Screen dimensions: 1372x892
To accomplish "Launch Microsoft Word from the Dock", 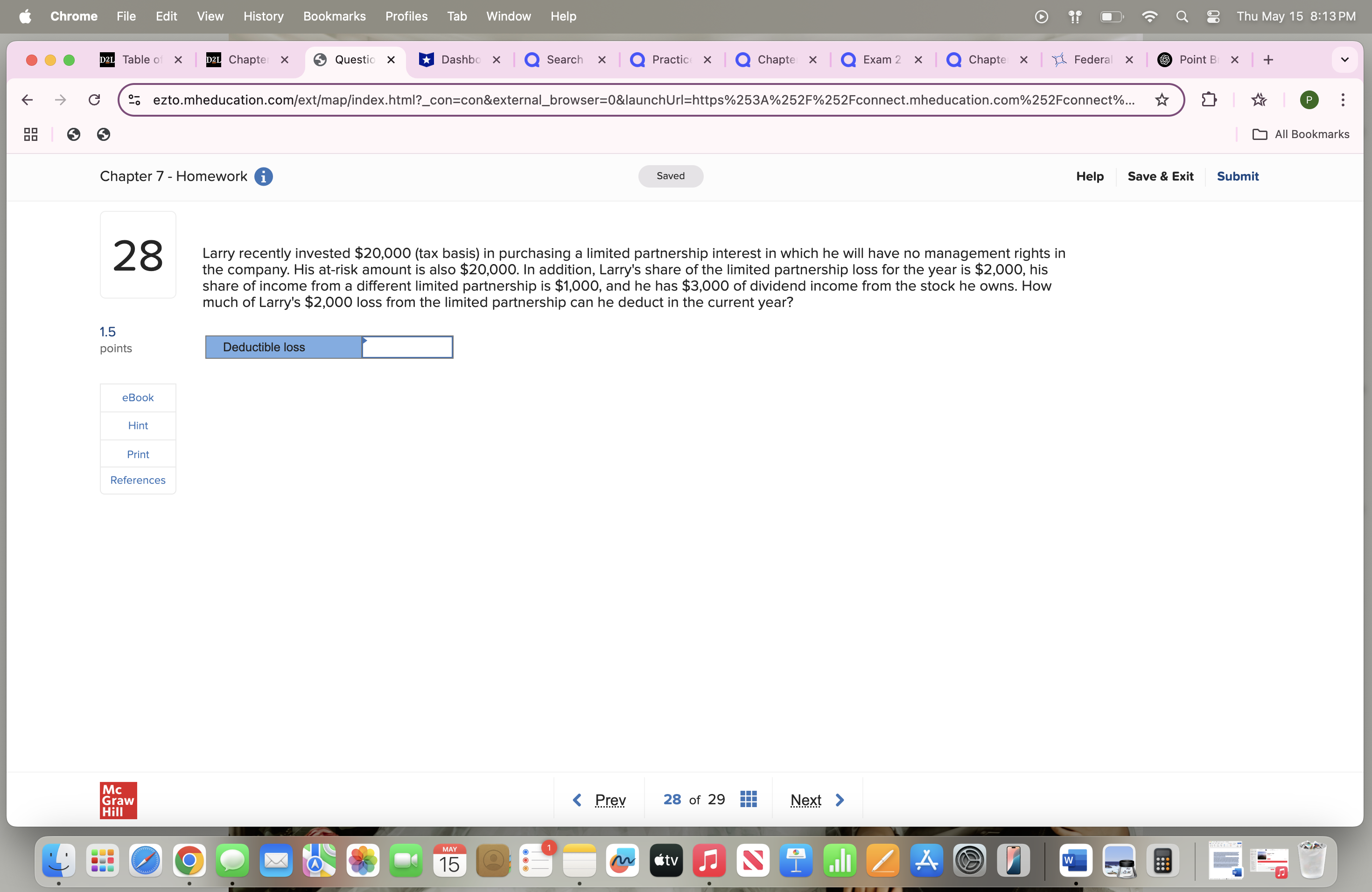I will 1076,860.
